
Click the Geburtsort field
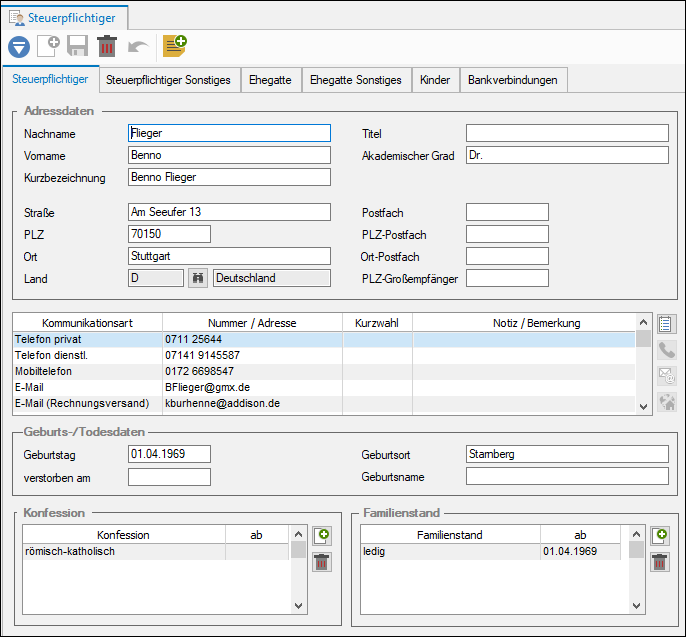[x=567, y=454]
